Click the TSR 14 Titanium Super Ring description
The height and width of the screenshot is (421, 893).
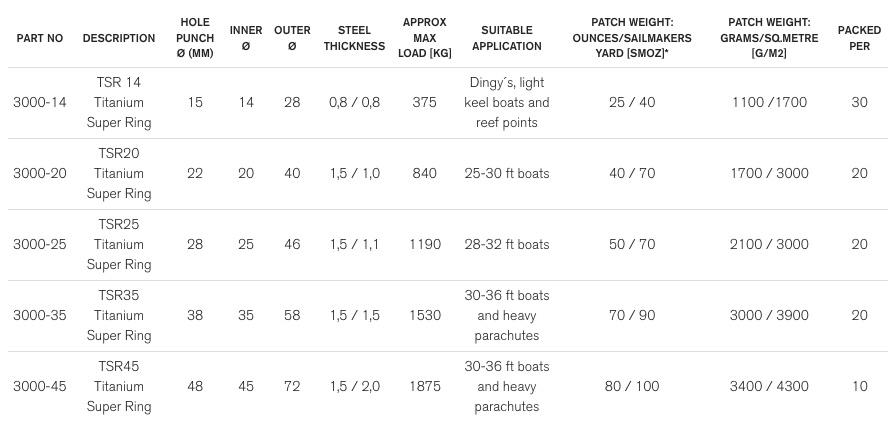tap(118, 103)
